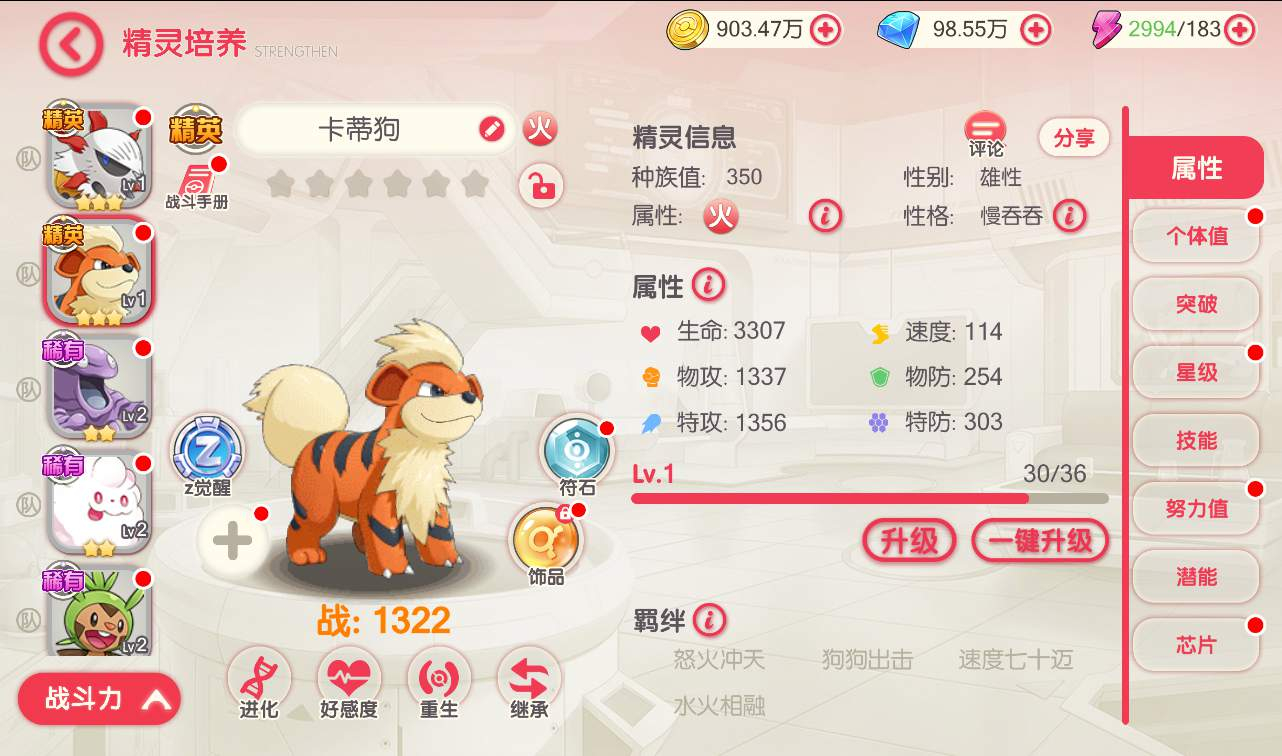The image size is (1282, 756).
Task: Toggle the 队 team marker beside the first spirit
Action: (29, 160)
